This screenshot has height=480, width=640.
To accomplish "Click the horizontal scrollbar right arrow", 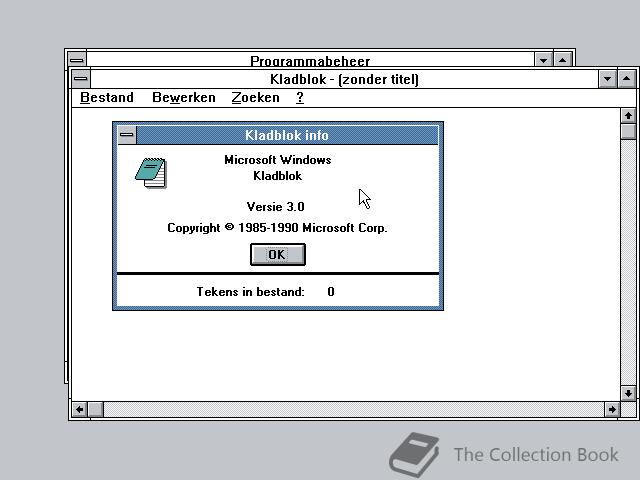I will coord(612,409).
